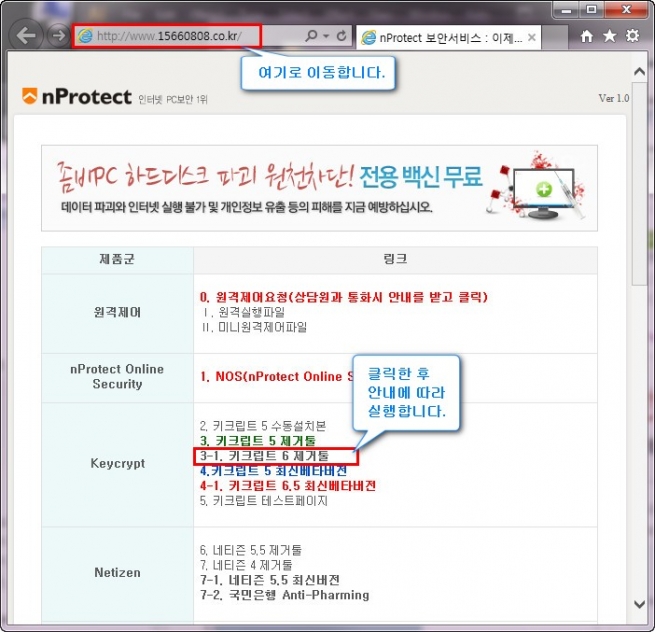Screen dimensions: 655x632
Task: Click the 좀비PC 전용 백신 무료 banner
Action: [x=319, y=188]
